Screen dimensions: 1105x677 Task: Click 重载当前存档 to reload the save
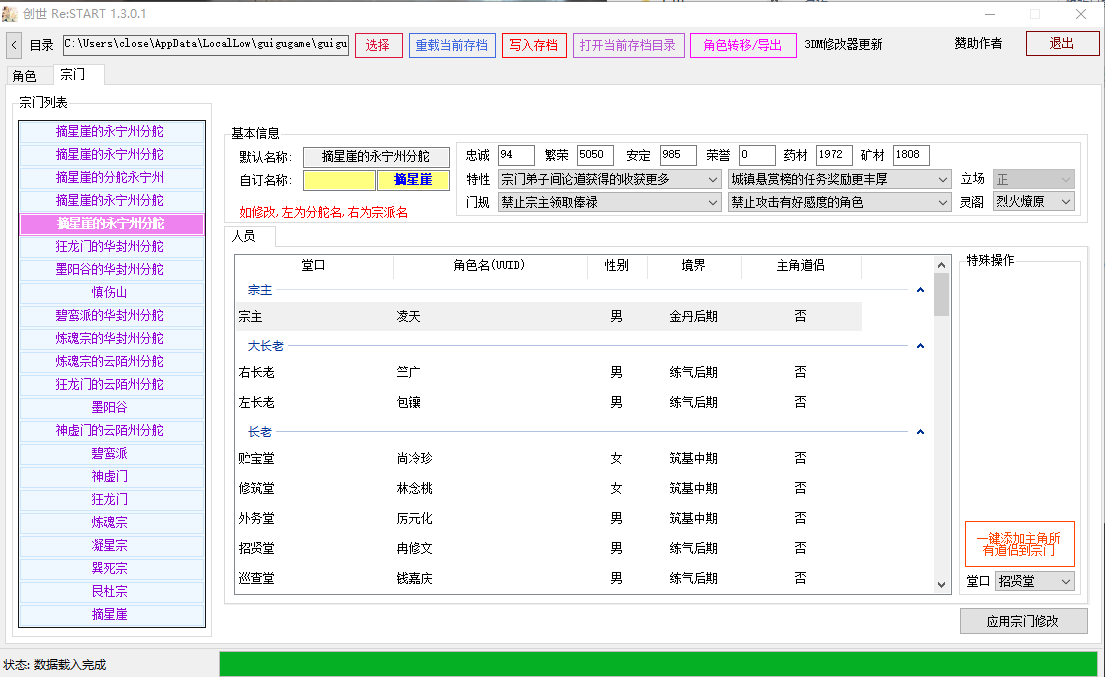pos(452,45)
